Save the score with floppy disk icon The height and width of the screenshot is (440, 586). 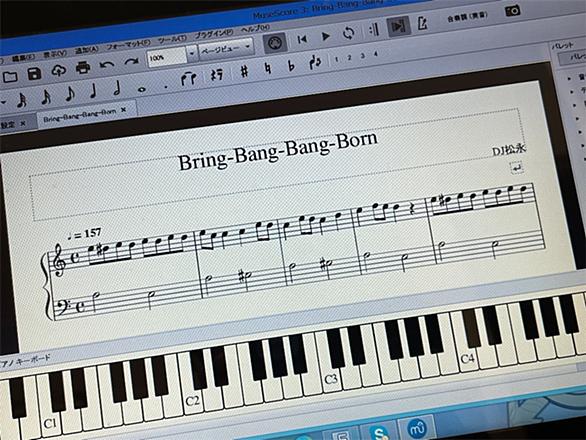[x=34, y=73]
